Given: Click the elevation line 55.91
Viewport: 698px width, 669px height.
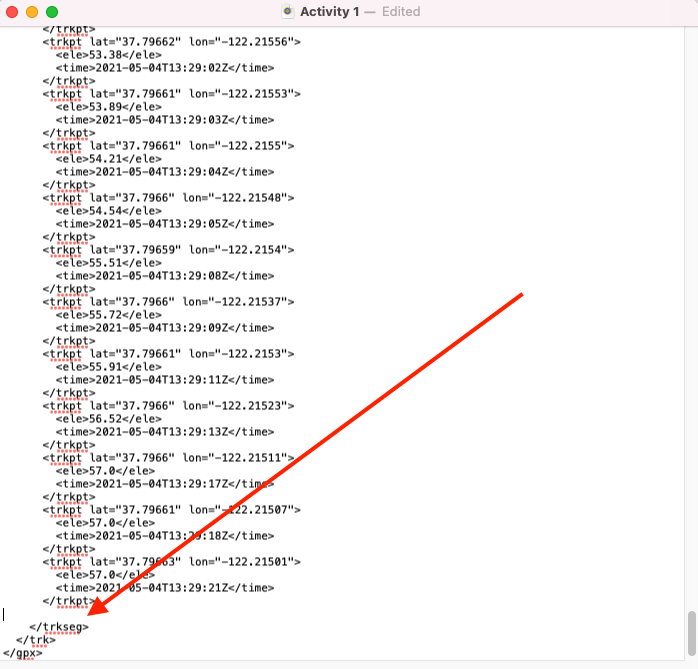Looking at the screenshot, I should click(109, 367).
